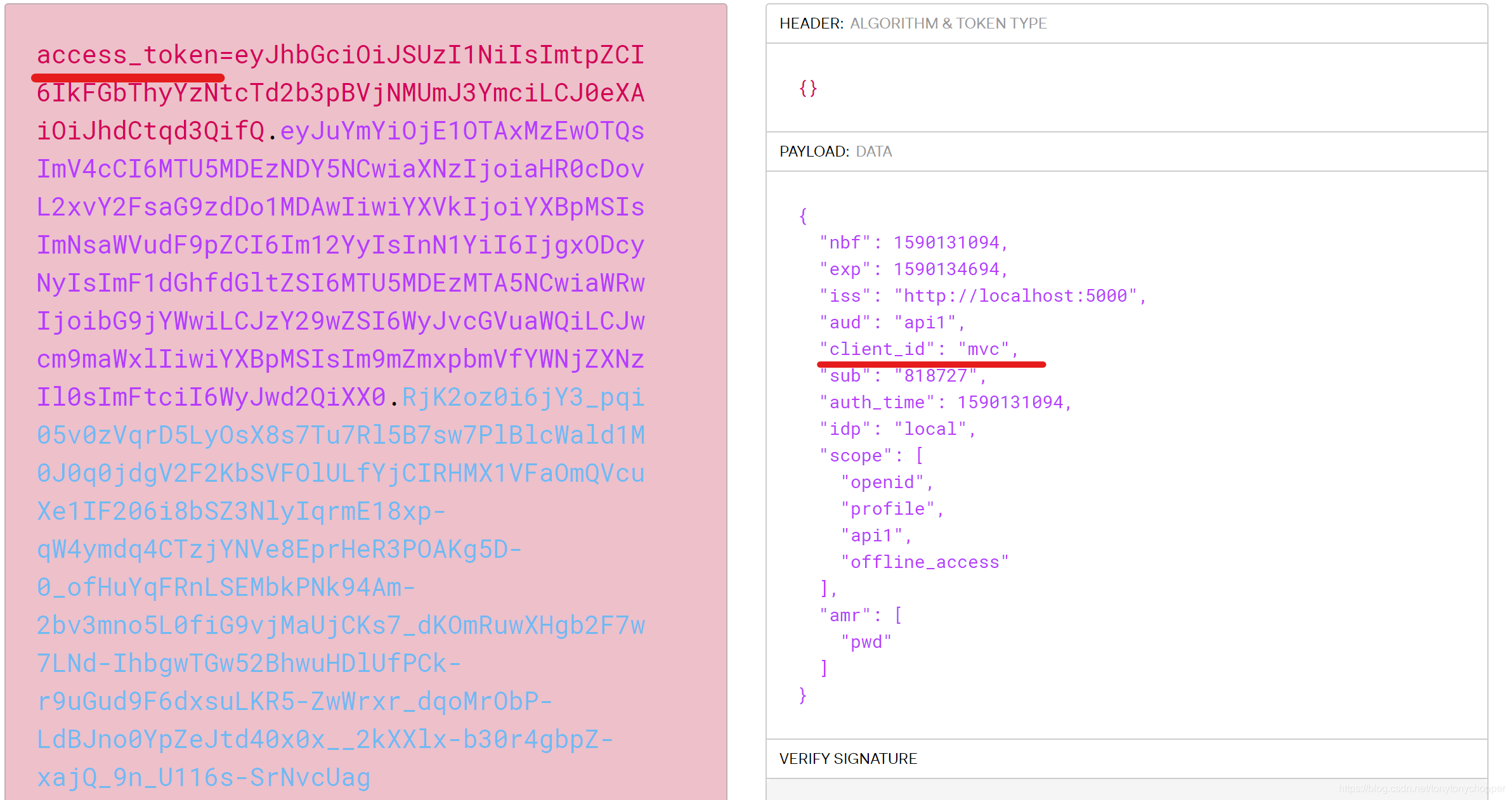Click the offline_access scope entry
The height and width of the screenshot is (800, 1512).
(x=923, y=561)
